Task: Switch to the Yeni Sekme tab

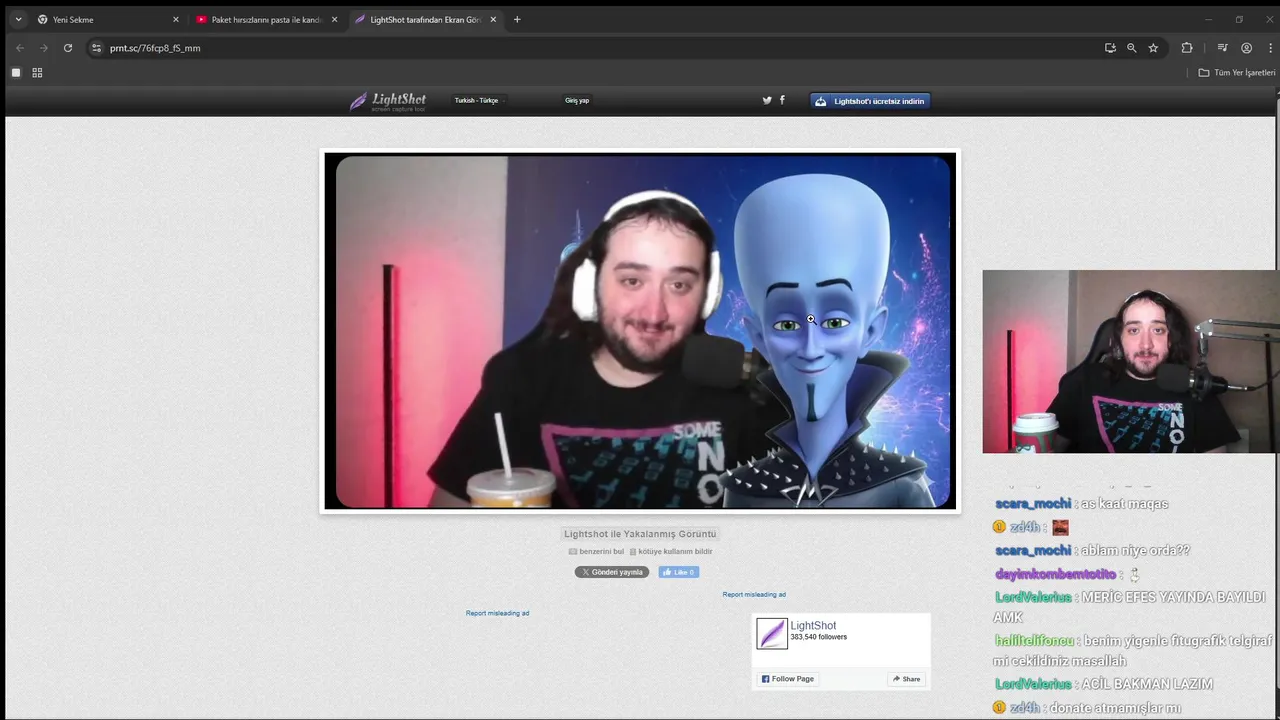Action: pos(108,19)
